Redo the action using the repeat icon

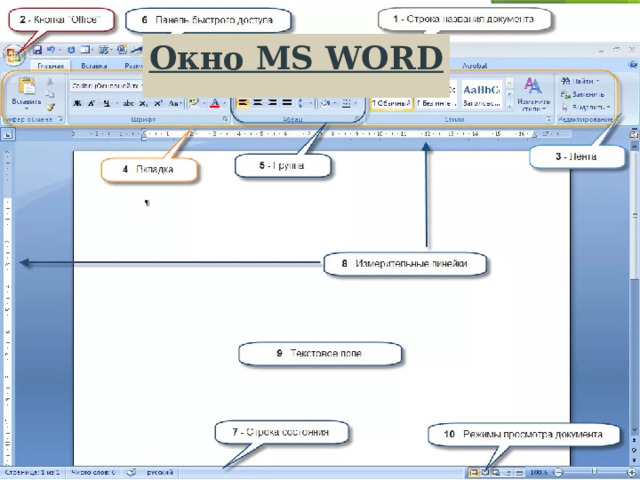(x=71, y=50)
